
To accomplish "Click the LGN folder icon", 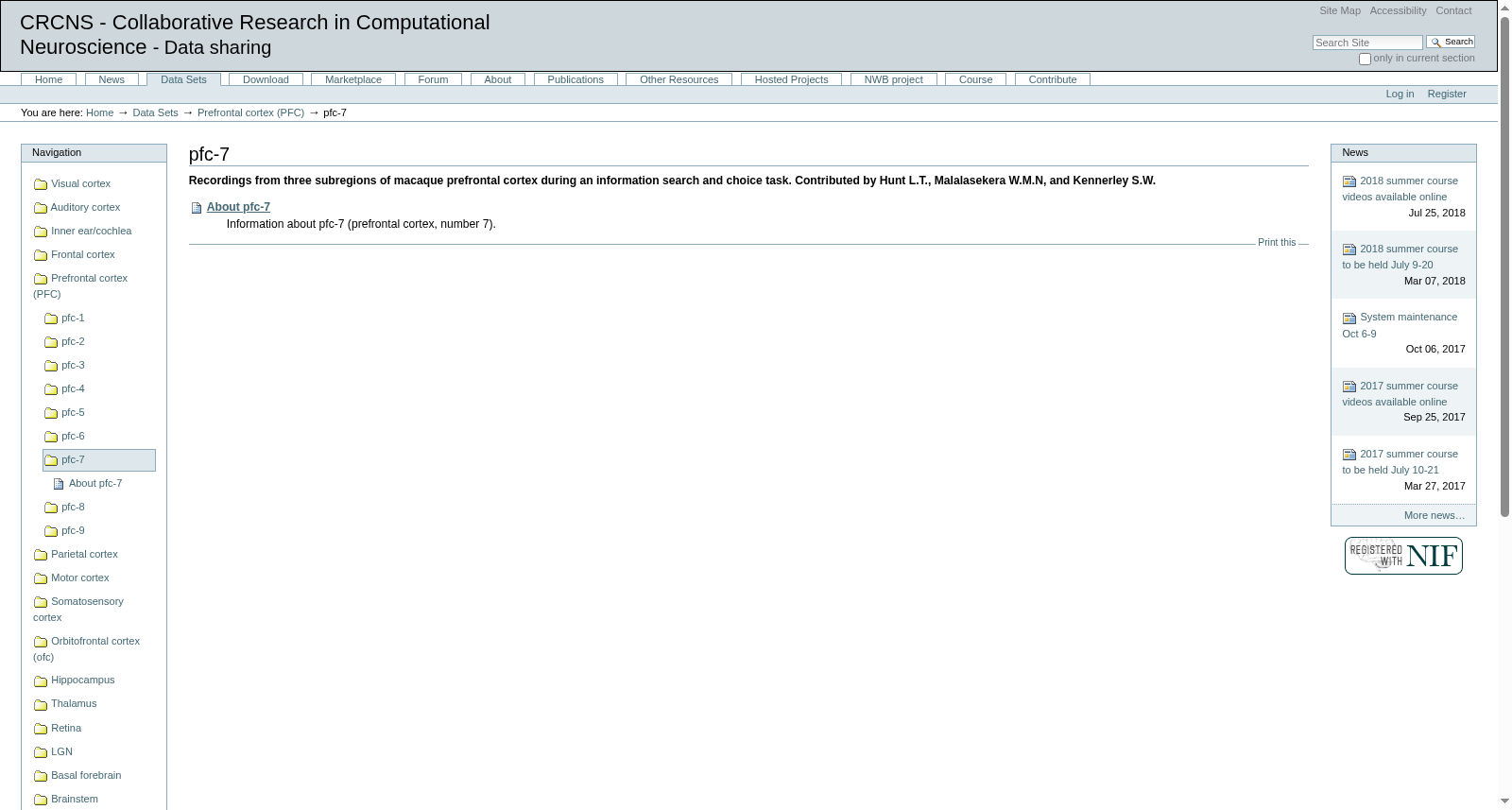I will tap(41, 752).
